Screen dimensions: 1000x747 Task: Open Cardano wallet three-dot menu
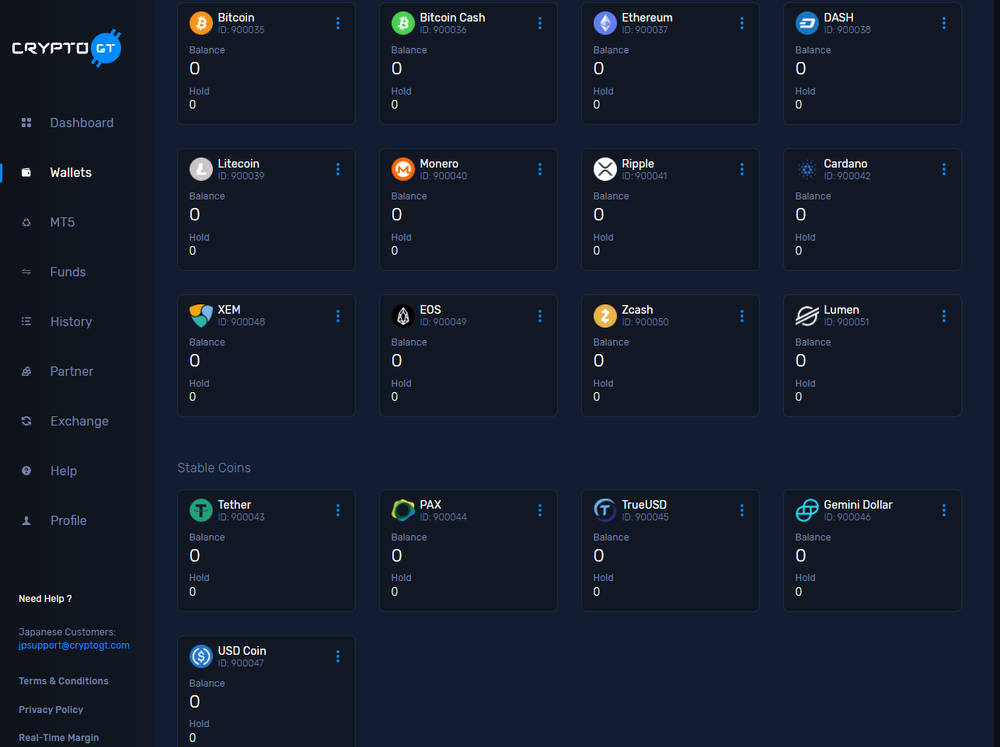tap(944, 169)
